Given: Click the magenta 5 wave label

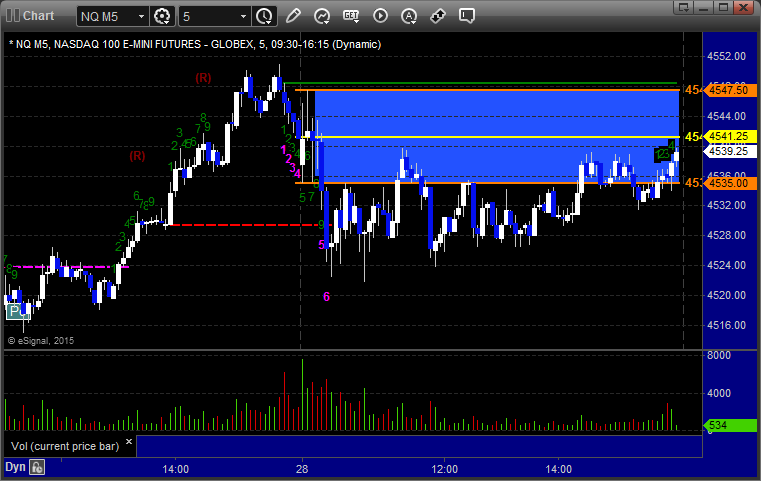Looking at the screenshot, I should tap(321, 245).
